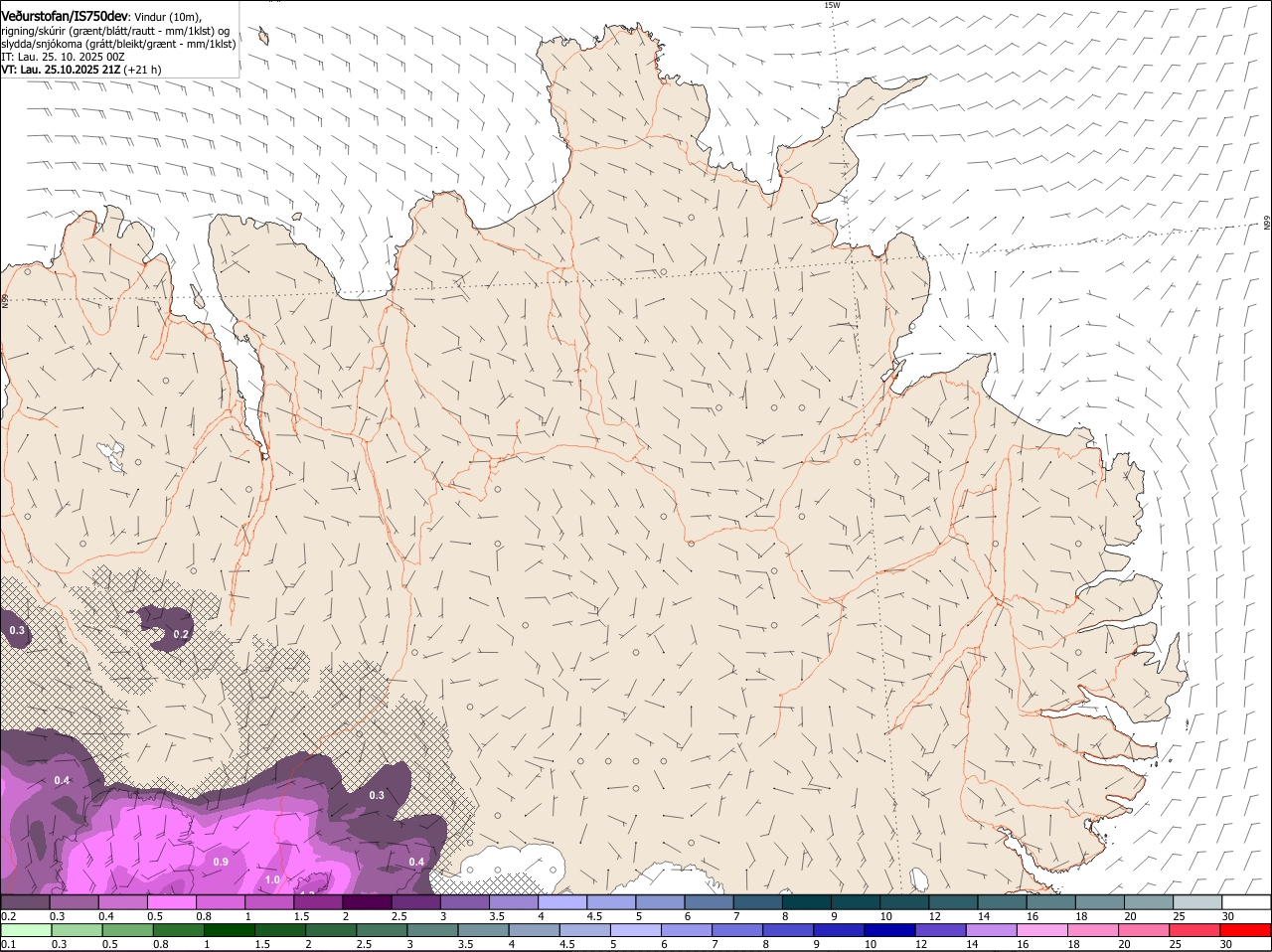Viewport: 1272px width, 952px height.
Task: Select lower legend pink swatch between 18 and 20
Action: tap(1091, 930)
